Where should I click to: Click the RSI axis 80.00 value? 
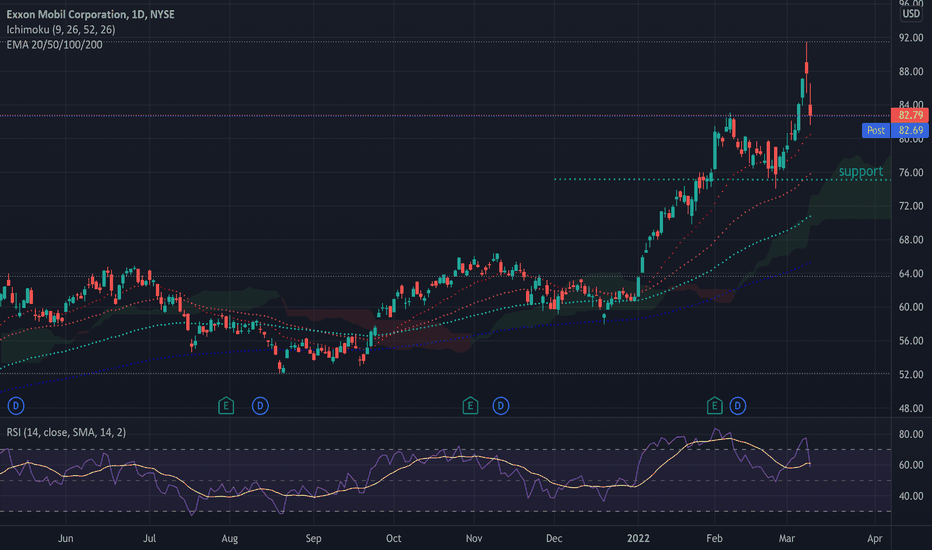click(911, 434)
